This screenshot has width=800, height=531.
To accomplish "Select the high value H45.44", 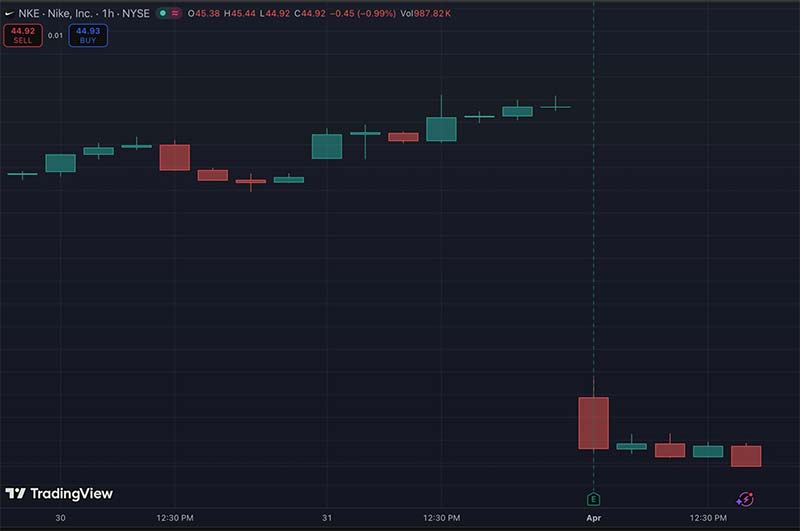I will [240, 13].
